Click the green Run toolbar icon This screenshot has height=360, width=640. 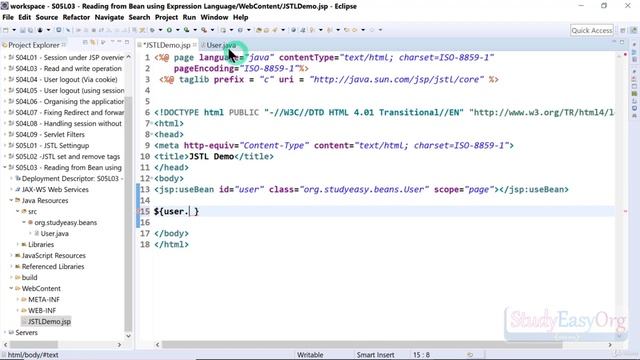click(169, 30)
